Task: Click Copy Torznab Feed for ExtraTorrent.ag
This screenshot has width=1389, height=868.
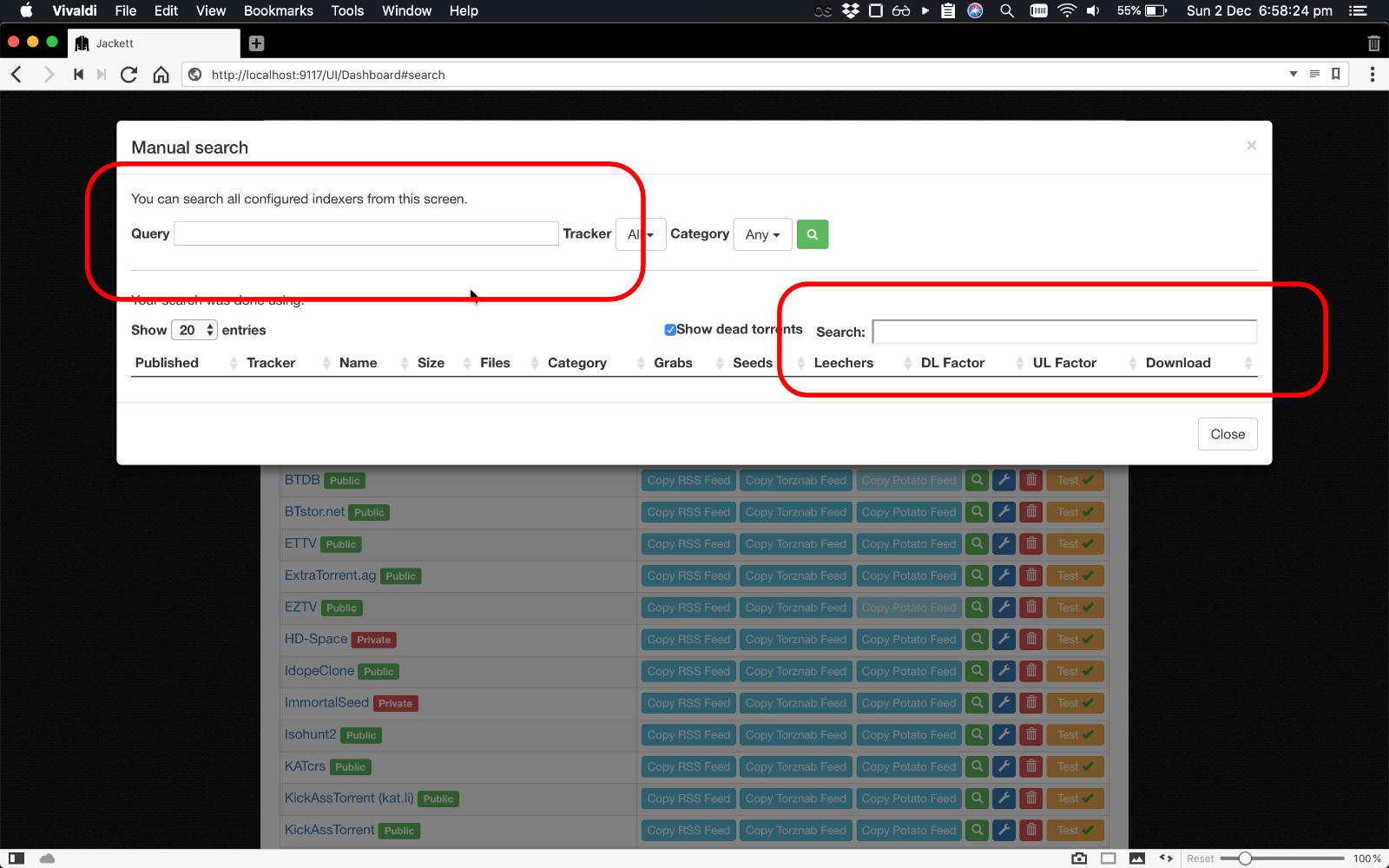Action: coord(795,575)
